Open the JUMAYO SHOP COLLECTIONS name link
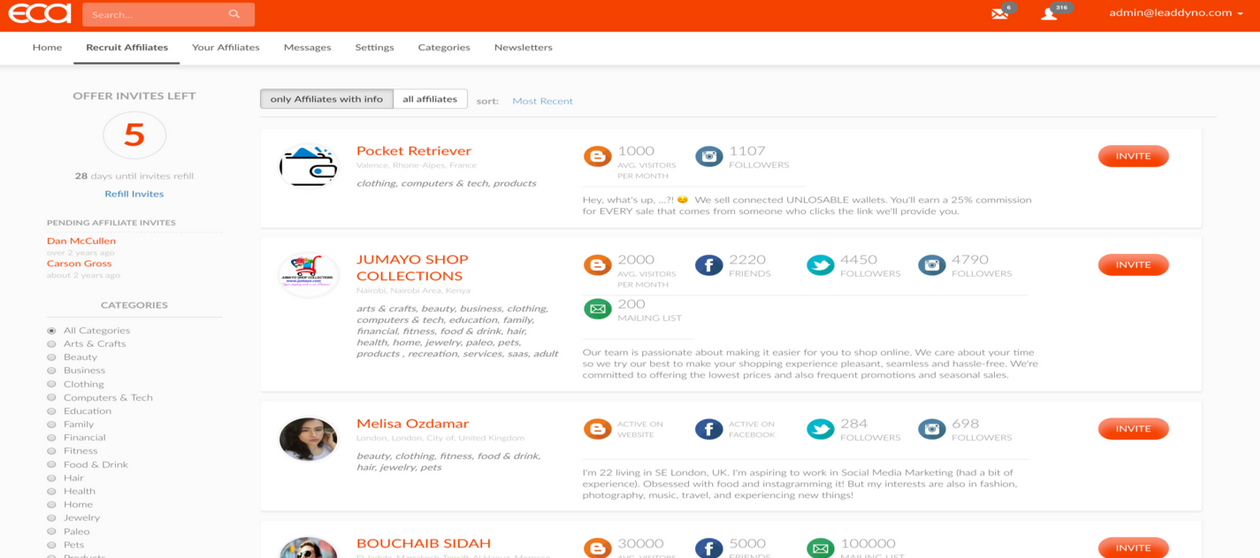Viewport: 1260px width, 558px height. (412, 267)
